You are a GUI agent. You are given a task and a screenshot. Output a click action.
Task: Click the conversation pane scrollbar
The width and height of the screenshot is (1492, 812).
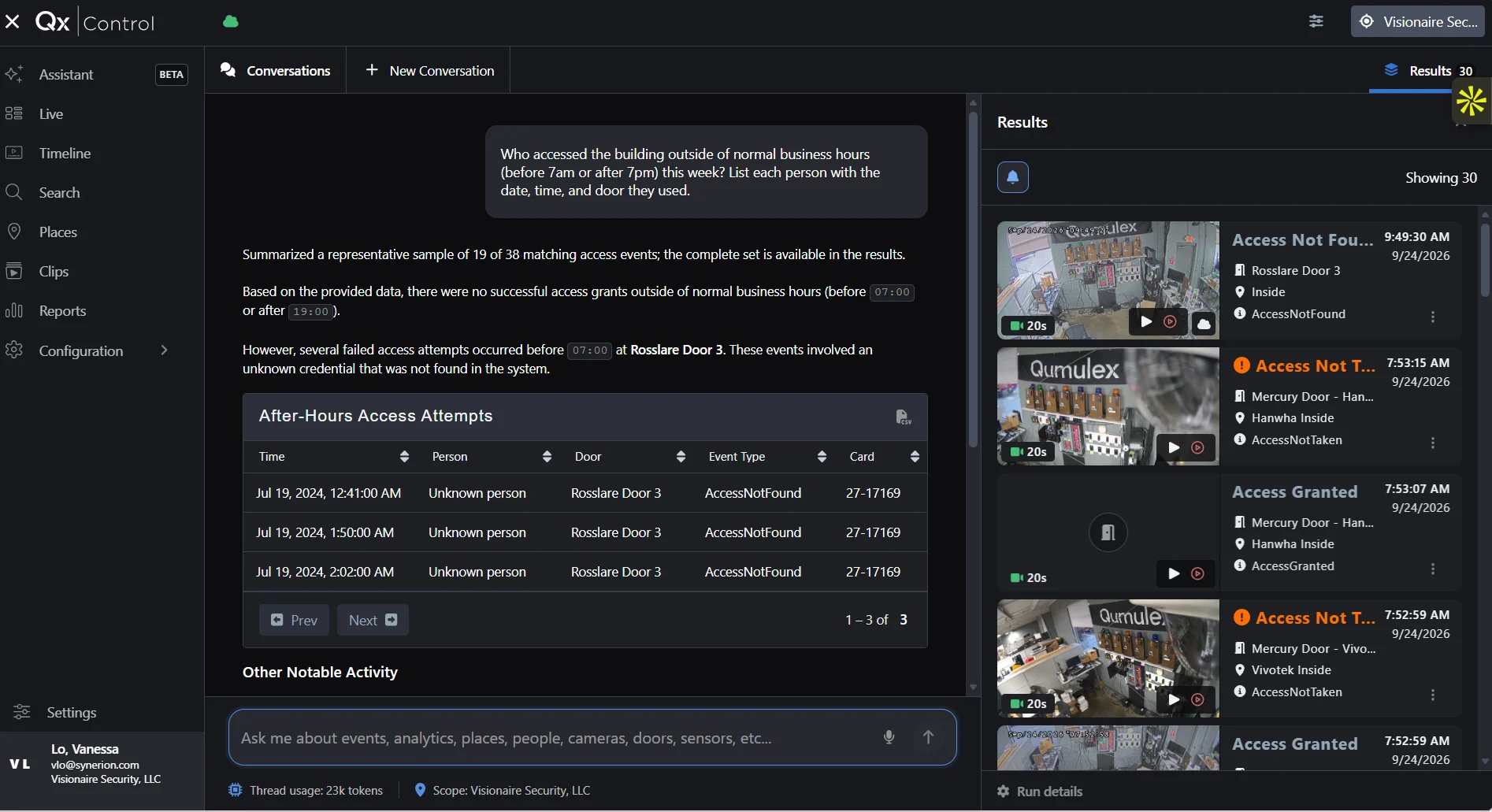pyautogui.click(x=973, y=280)
